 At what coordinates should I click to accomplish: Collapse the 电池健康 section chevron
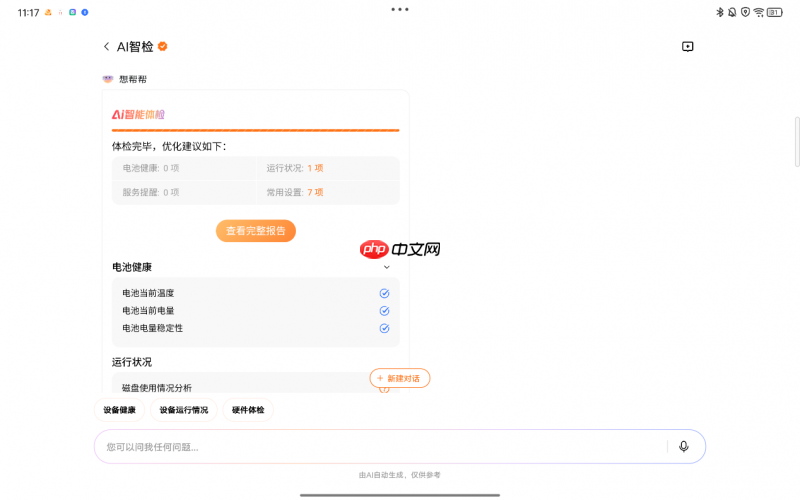point(387,267)
